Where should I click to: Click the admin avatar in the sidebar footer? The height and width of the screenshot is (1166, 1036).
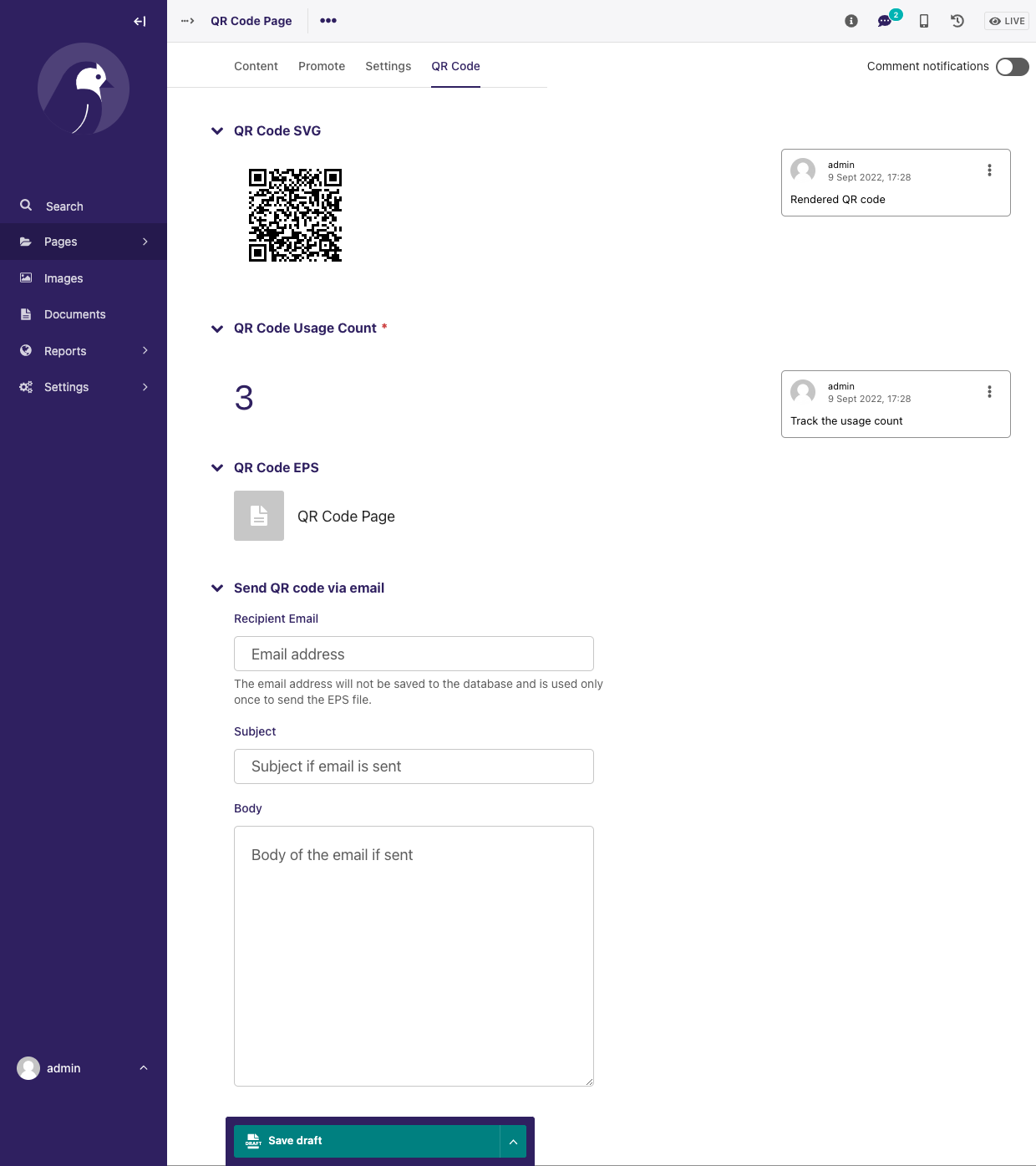[x=28, y=1068]
